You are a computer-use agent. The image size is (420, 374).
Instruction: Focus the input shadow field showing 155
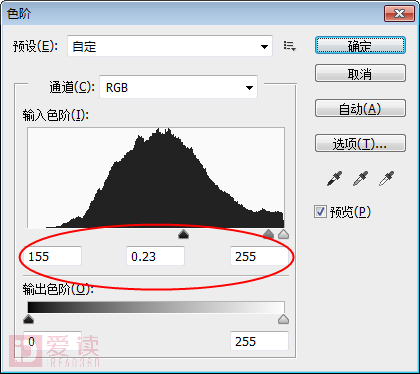[x=52, y=256]
